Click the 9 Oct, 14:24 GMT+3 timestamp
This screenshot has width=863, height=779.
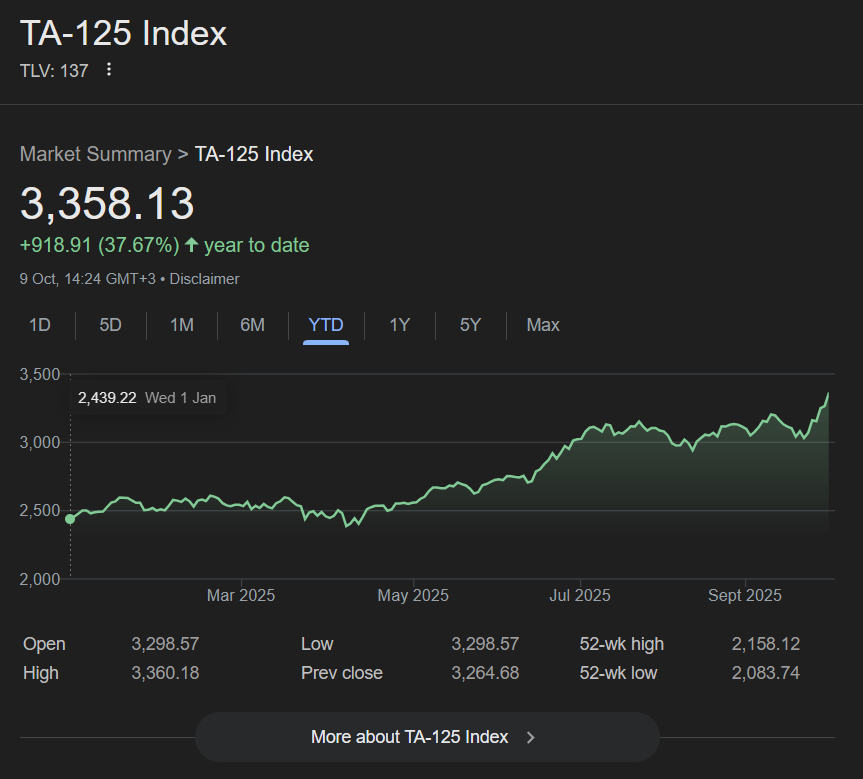click(x=88, y=279)
